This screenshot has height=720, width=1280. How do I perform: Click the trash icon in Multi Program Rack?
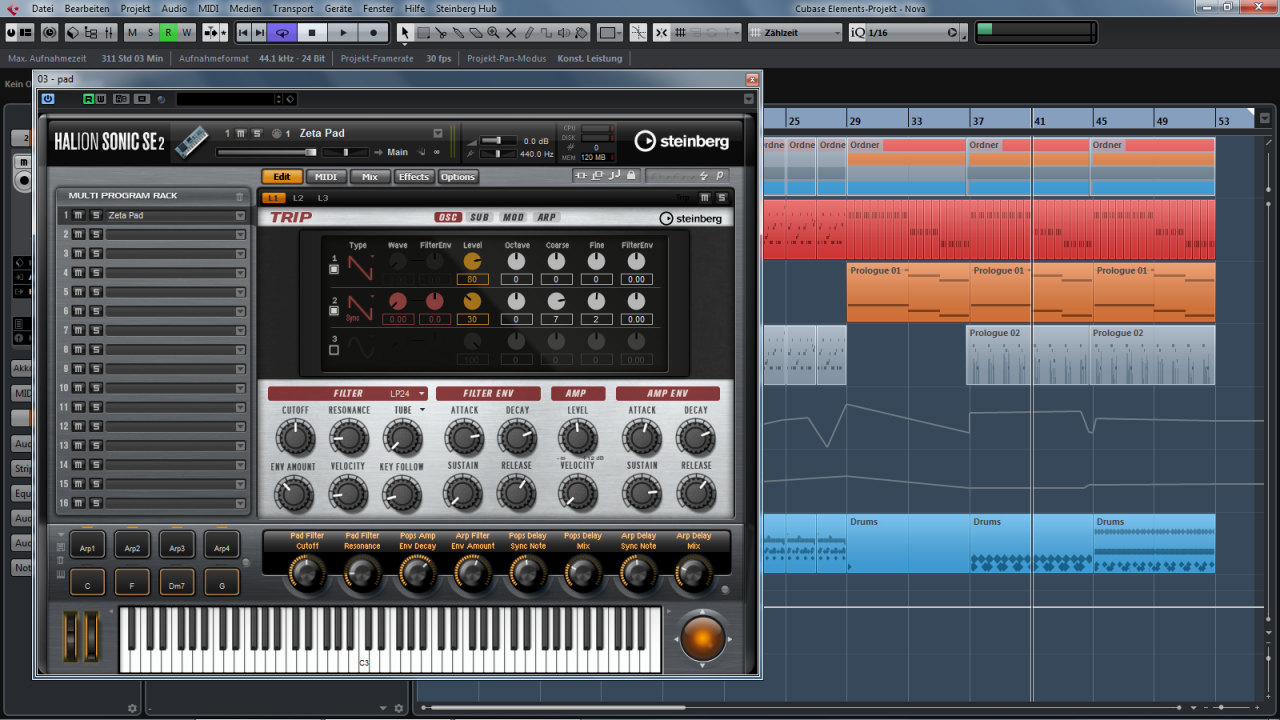click(239, 196)
